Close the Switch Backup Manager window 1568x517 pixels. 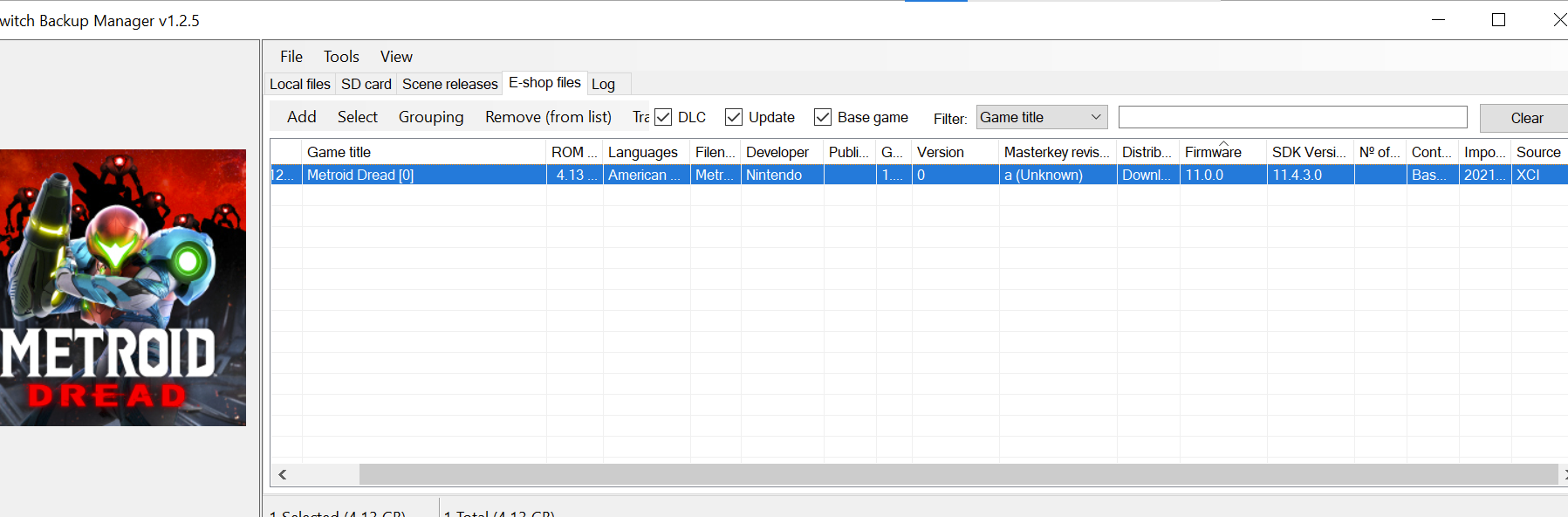[1558, 19]
